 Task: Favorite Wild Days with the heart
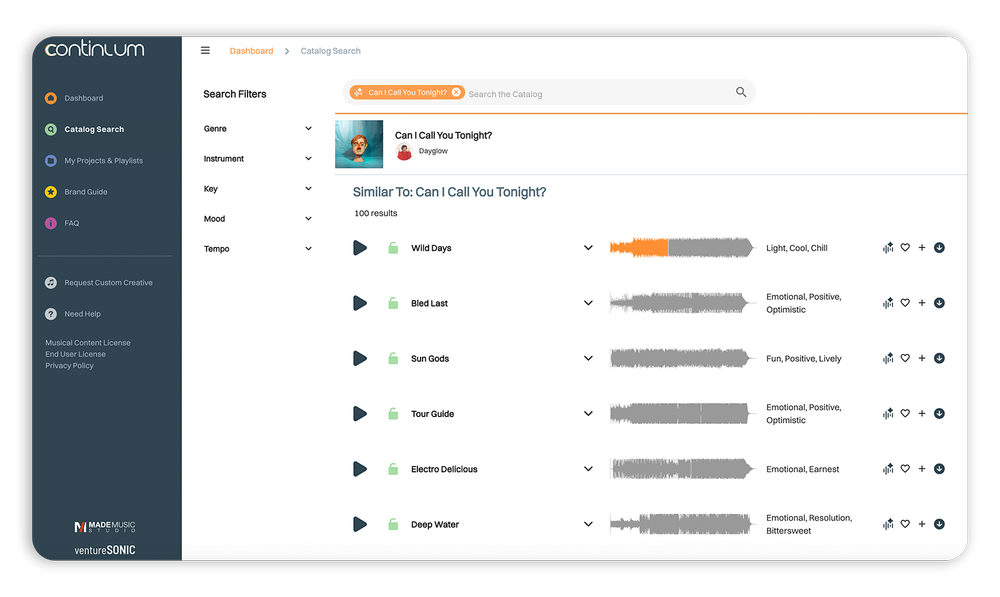[x=905, y=248]
